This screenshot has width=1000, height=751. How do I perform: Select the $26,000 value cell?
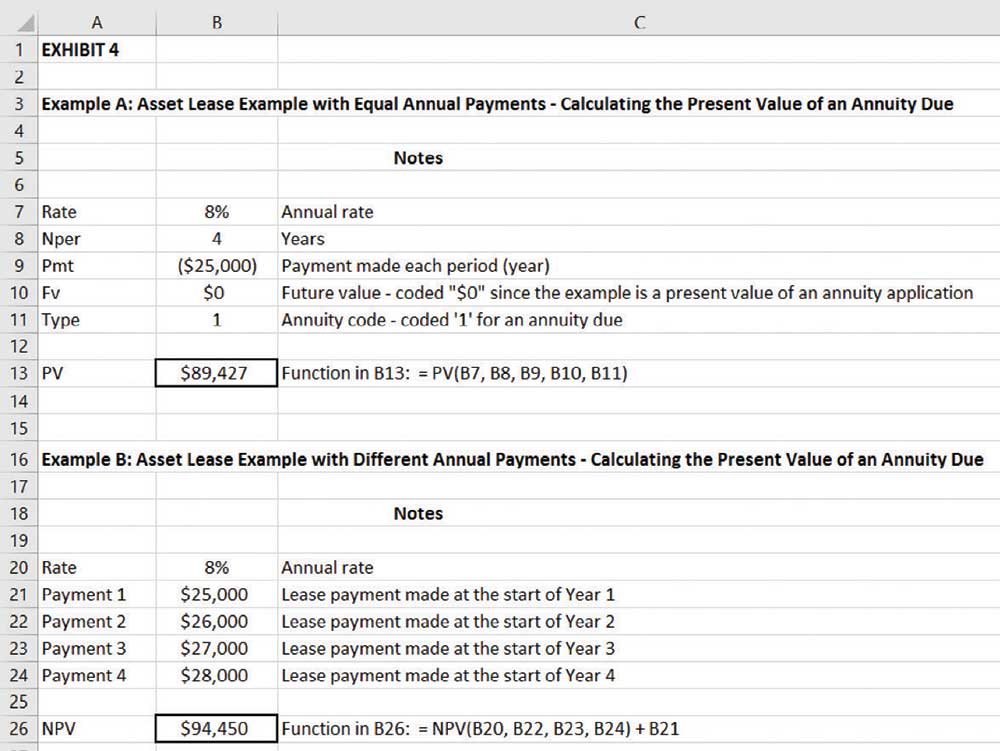tap(217, 622)
